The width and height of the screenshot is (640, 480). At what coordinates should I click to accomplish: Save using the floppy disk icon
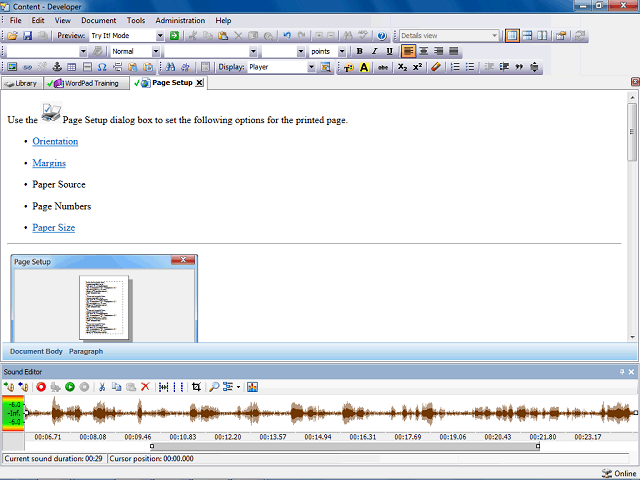tap(27, 36)
